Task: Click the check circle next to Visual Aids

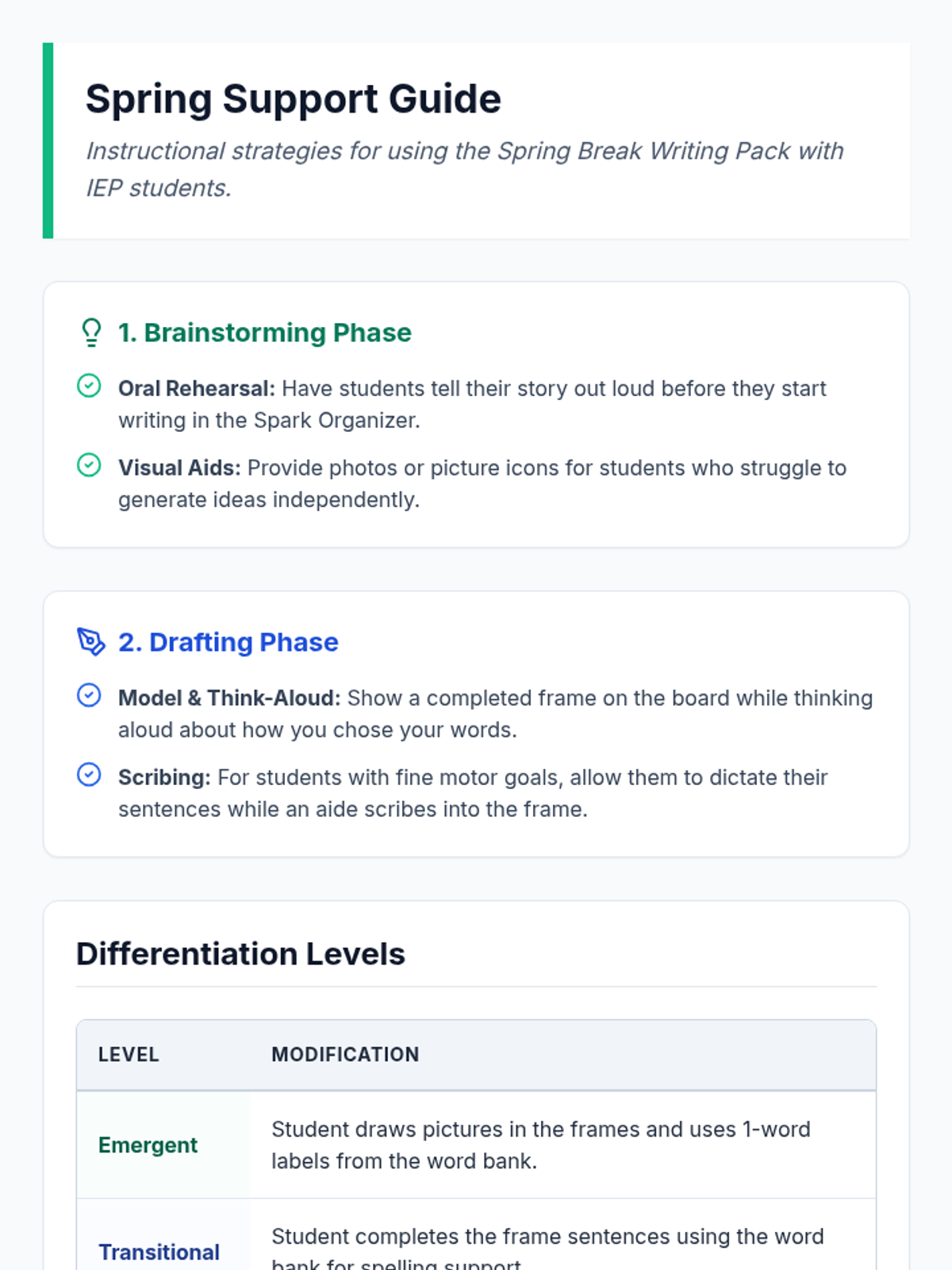Action: [x=89, y=465]
